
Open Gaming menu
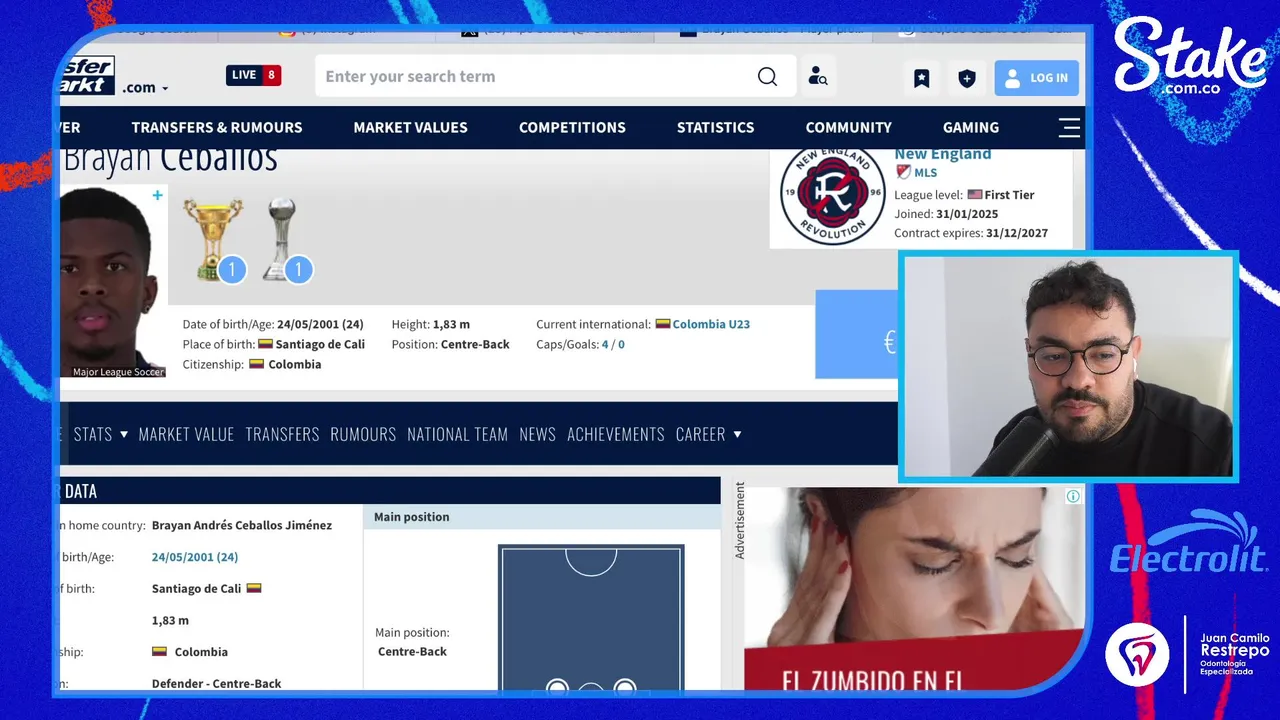[x=970, y=128]
